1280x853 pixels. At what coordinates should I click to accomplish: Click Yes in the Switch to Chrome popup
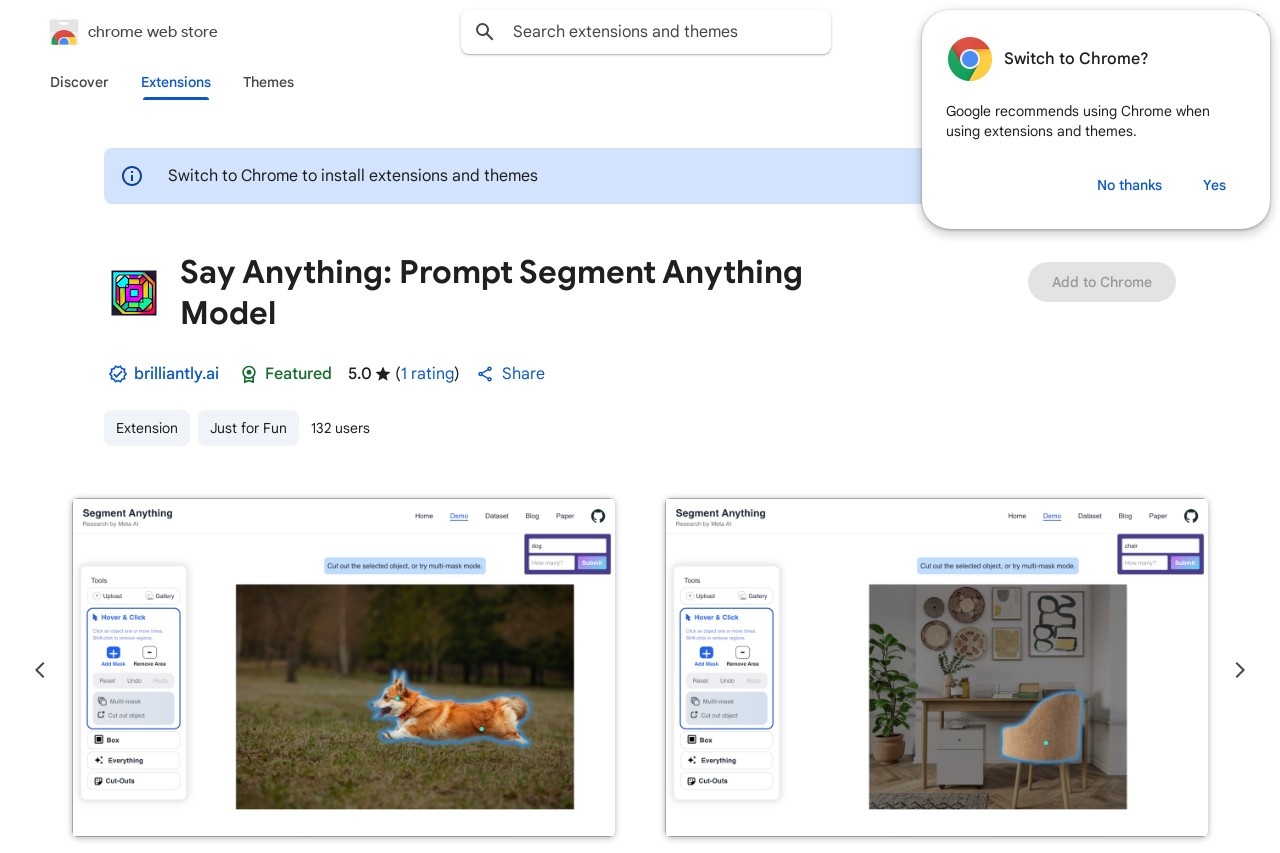1214,185
